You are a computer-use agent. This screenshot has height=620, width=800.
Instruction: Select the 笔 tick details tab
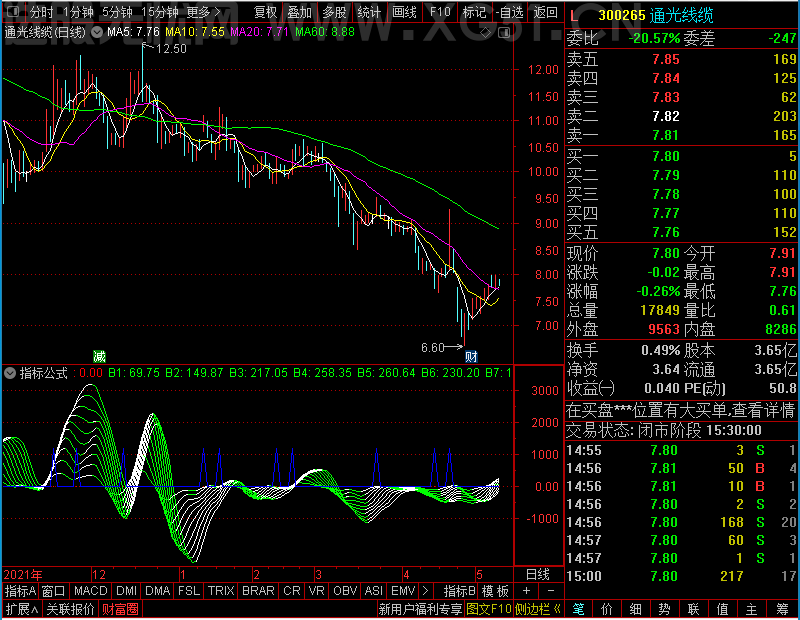coord(578,609)
